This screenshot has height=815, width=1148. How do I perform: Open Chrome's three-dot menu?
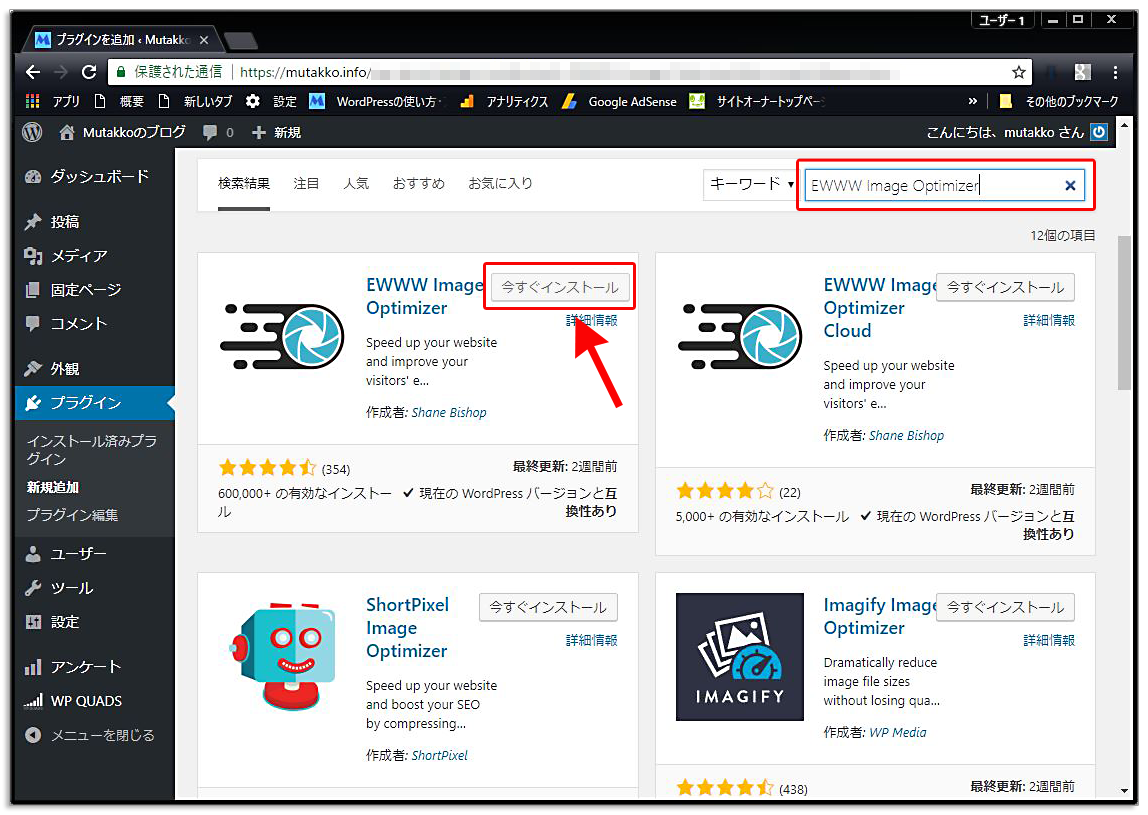(1117, 72)
